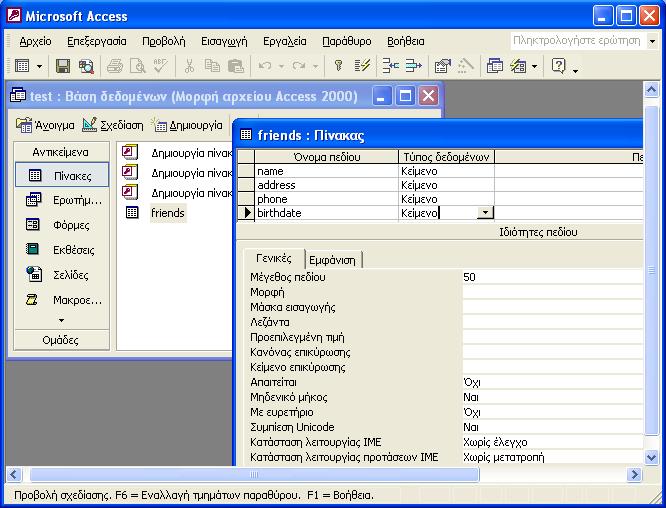666x508 pixels.
Task: Click the Delete Rows toolbar icon
Action: pos(413,66)
